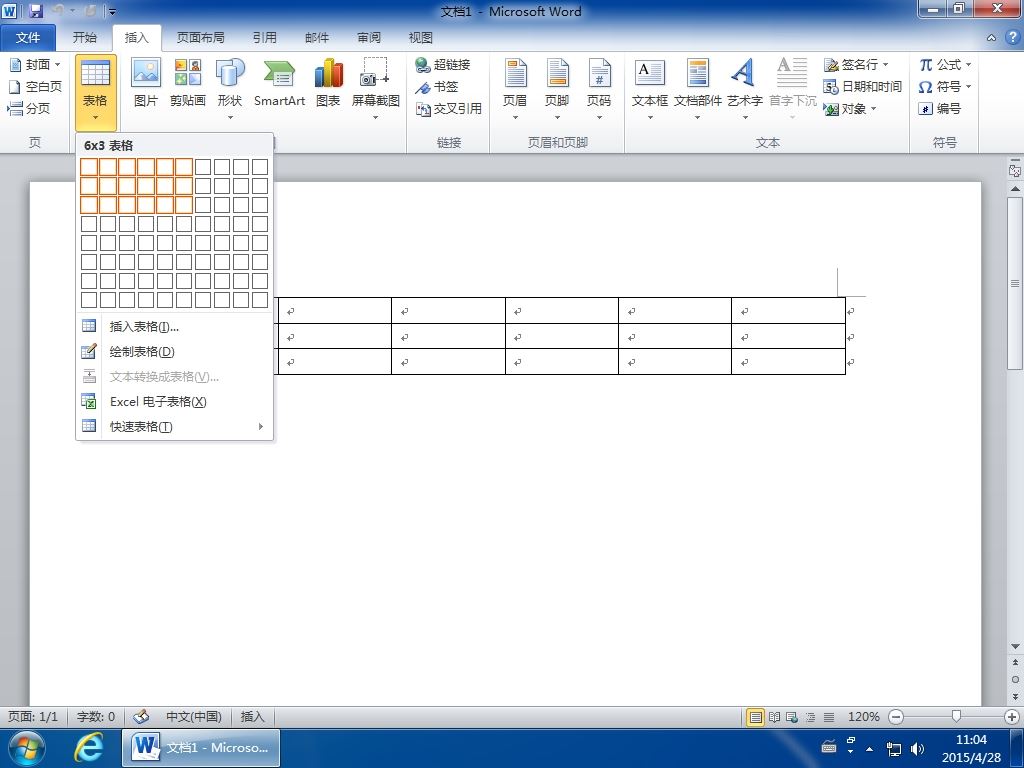The width and height of the screenshot is (1024, 768).
Task: Choose 绘制表格 Draw Table menu item
Action: coord(174,351)
